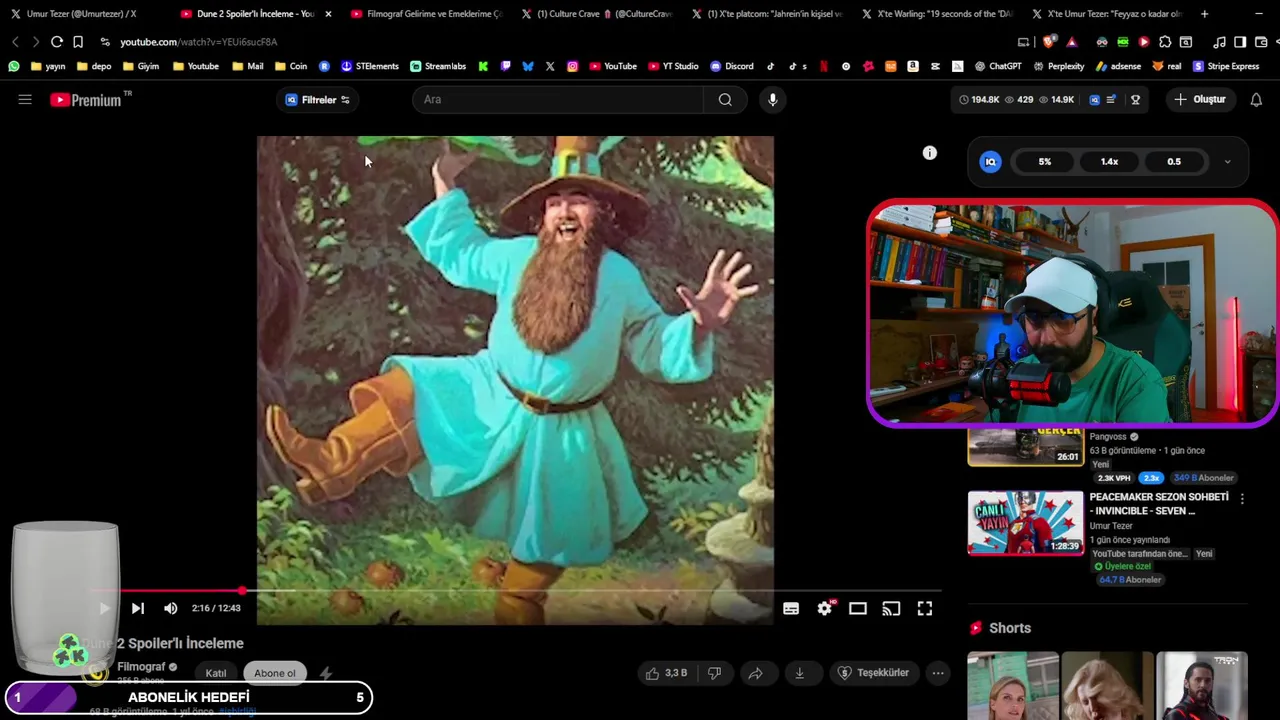
Task: Switch to X'te Warling browser tab
Action: [936, 14]
